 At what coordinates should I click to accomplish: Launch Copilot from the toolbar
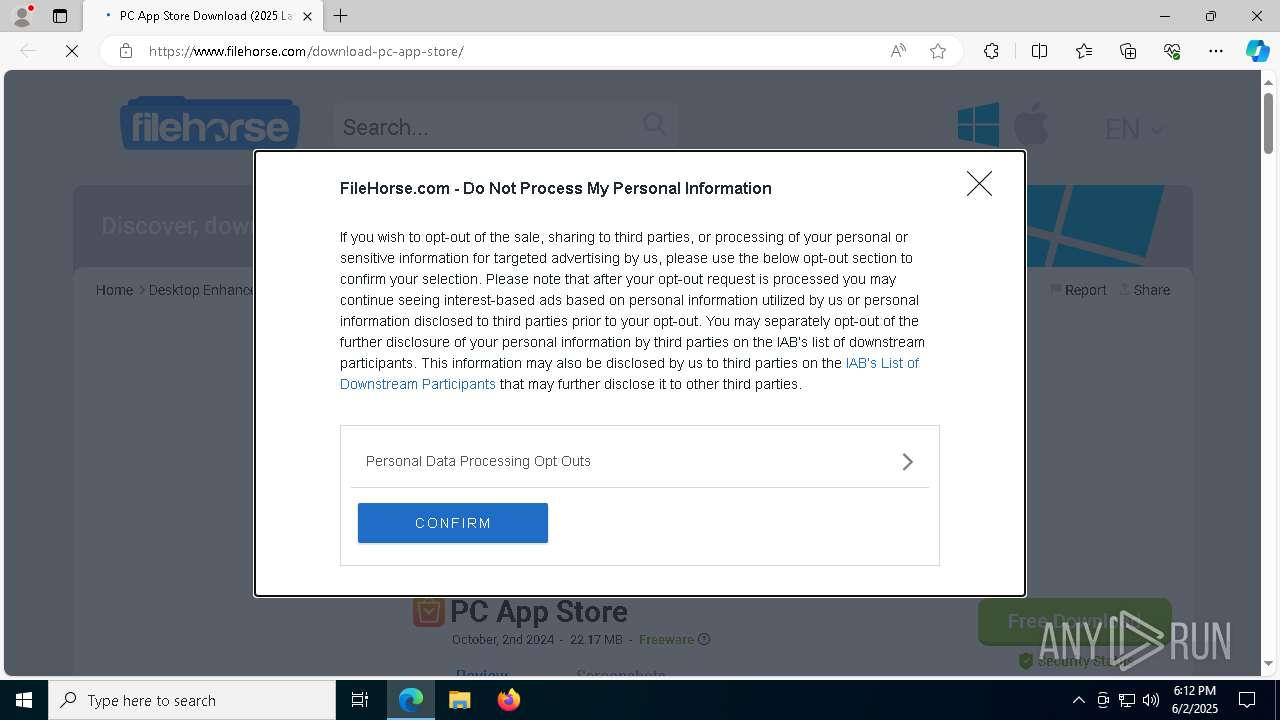pyautogui.click(x=1257, y=51)
